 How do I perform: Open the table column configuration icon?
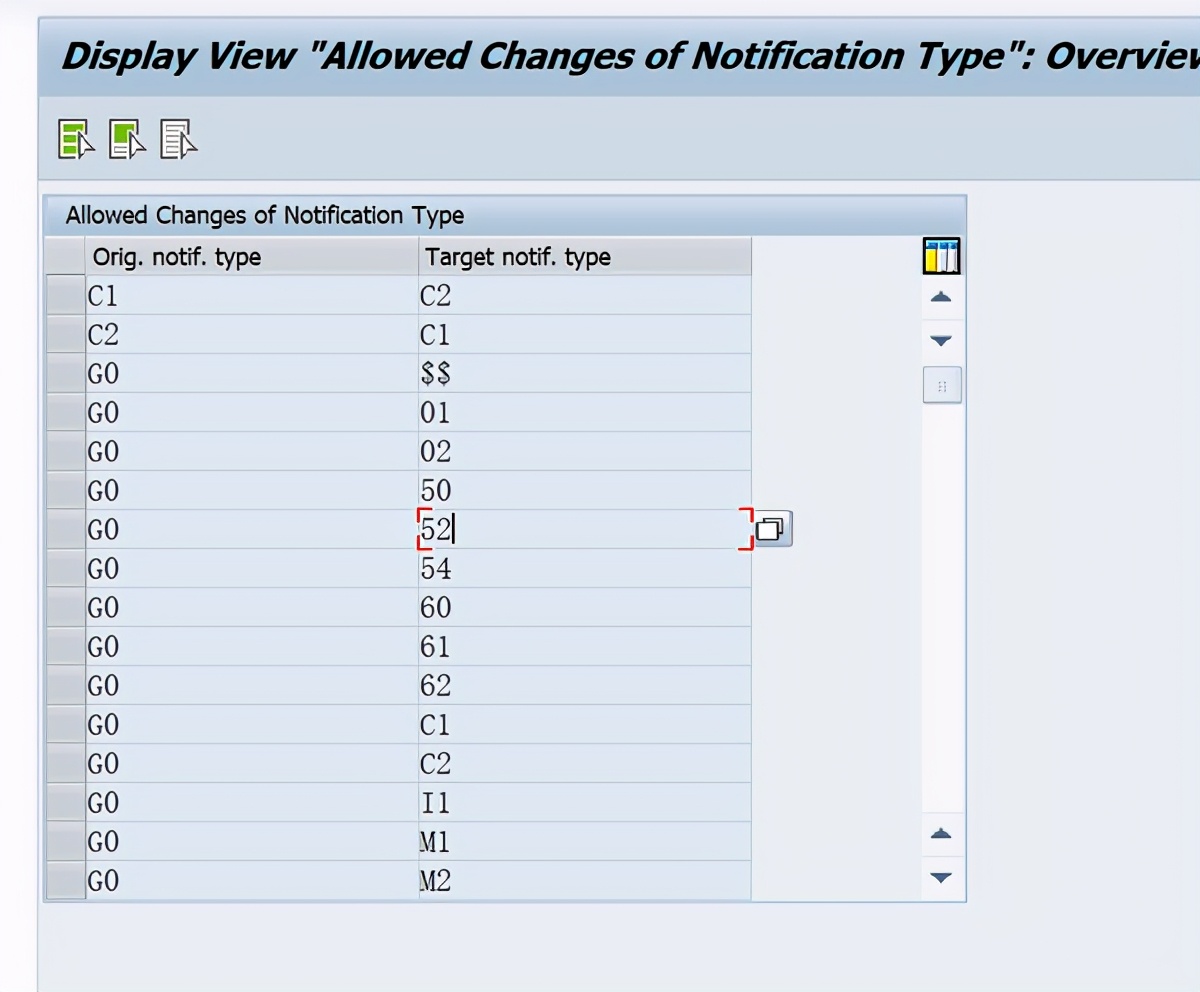(941, 257)
